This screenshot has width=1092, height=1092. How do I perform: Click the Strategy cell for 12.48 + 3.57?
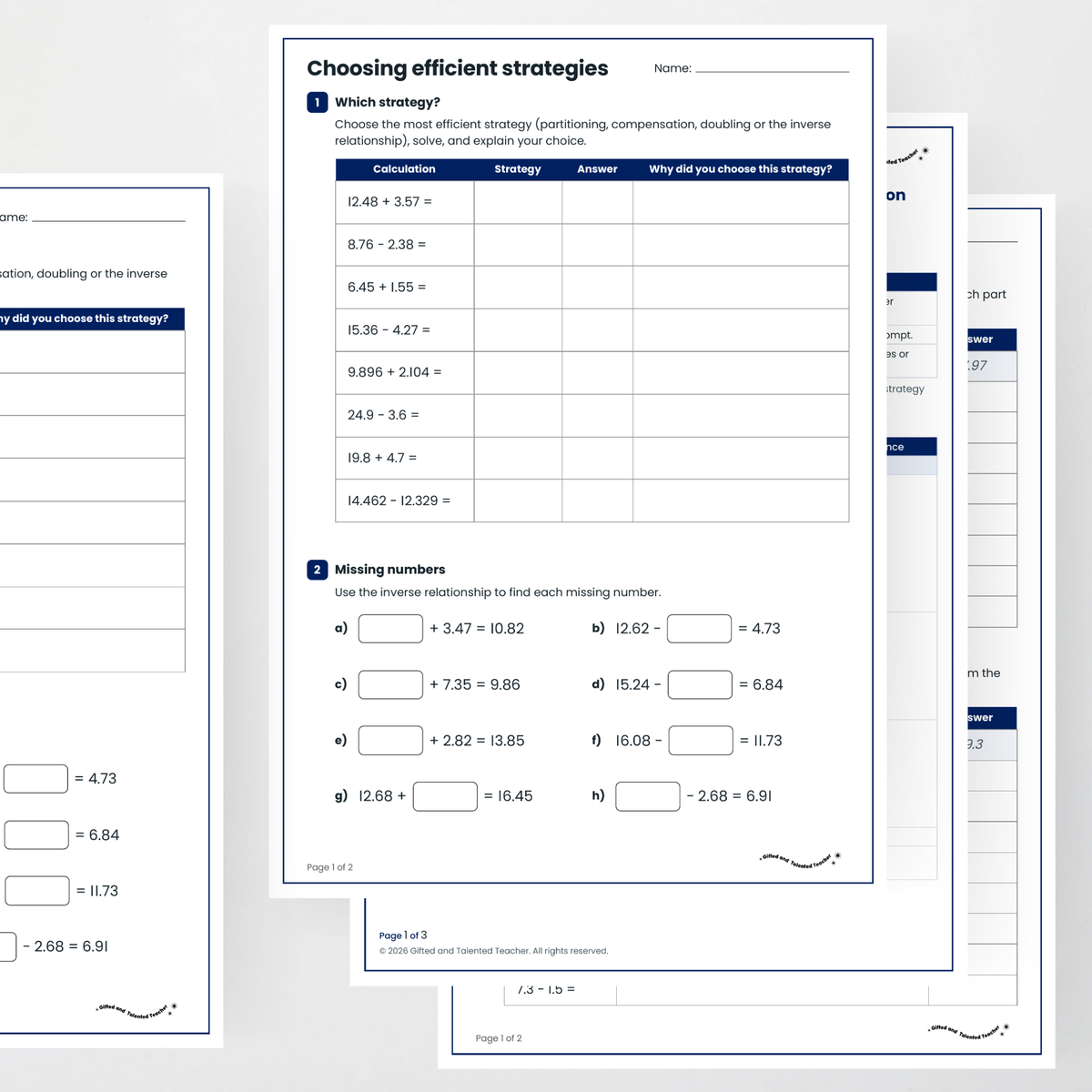click(x=518, y=202)
